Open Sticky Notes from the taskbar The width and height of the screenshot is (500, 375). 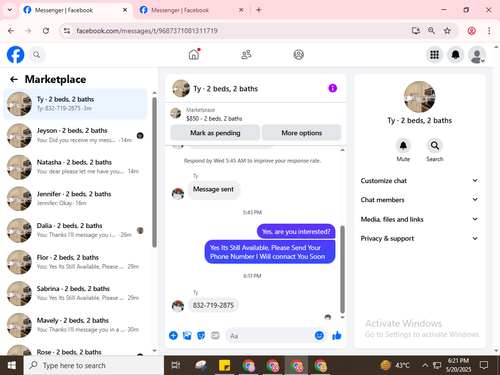click(224, 365)
